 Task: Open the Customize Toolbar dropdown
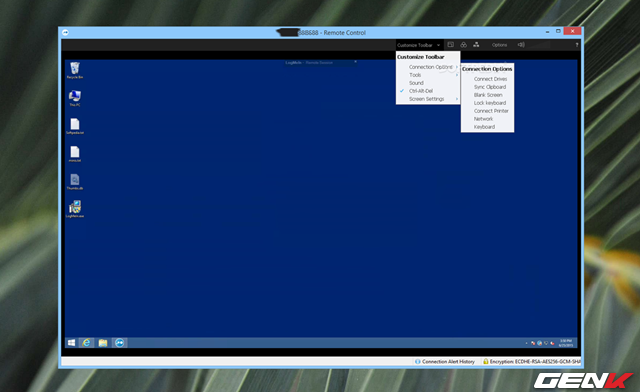tap(419, 45)
